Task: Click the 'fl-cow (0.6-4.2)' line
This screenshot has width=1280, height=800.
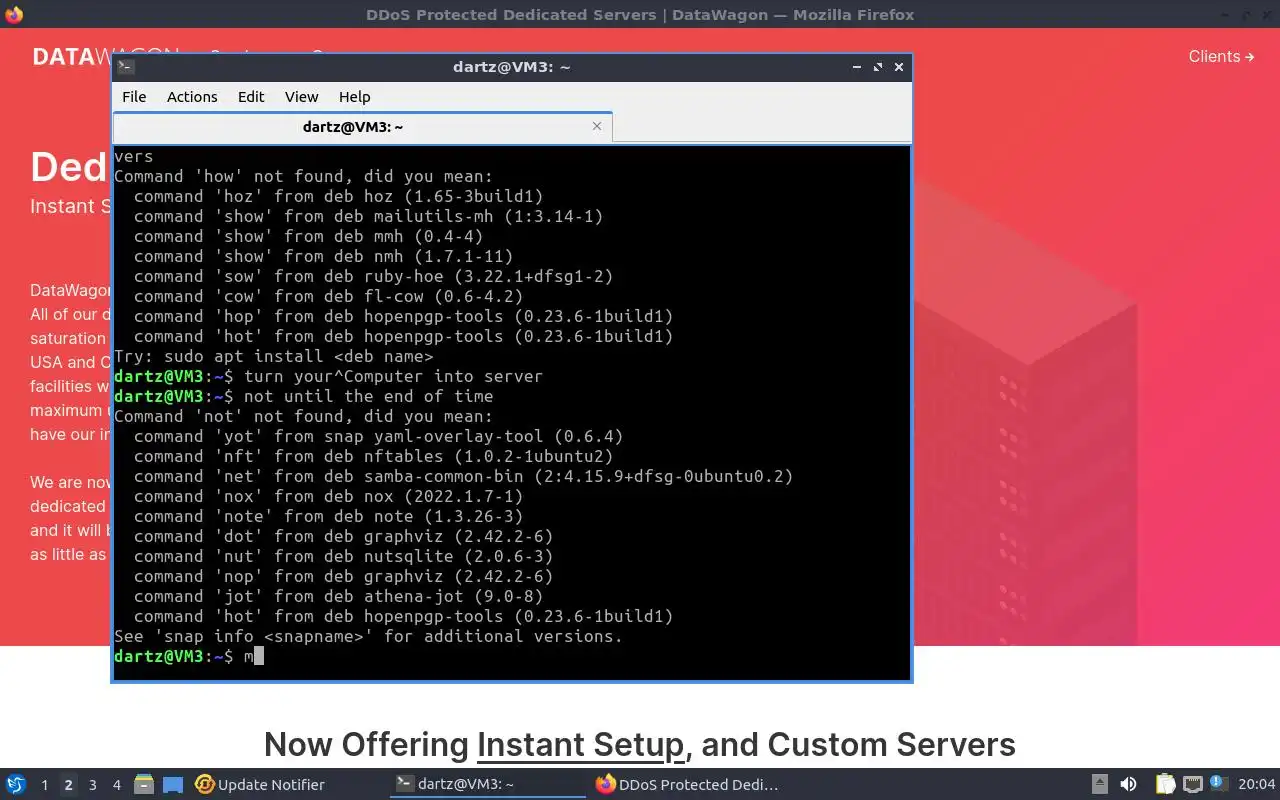Action: (x=328, y=296)
